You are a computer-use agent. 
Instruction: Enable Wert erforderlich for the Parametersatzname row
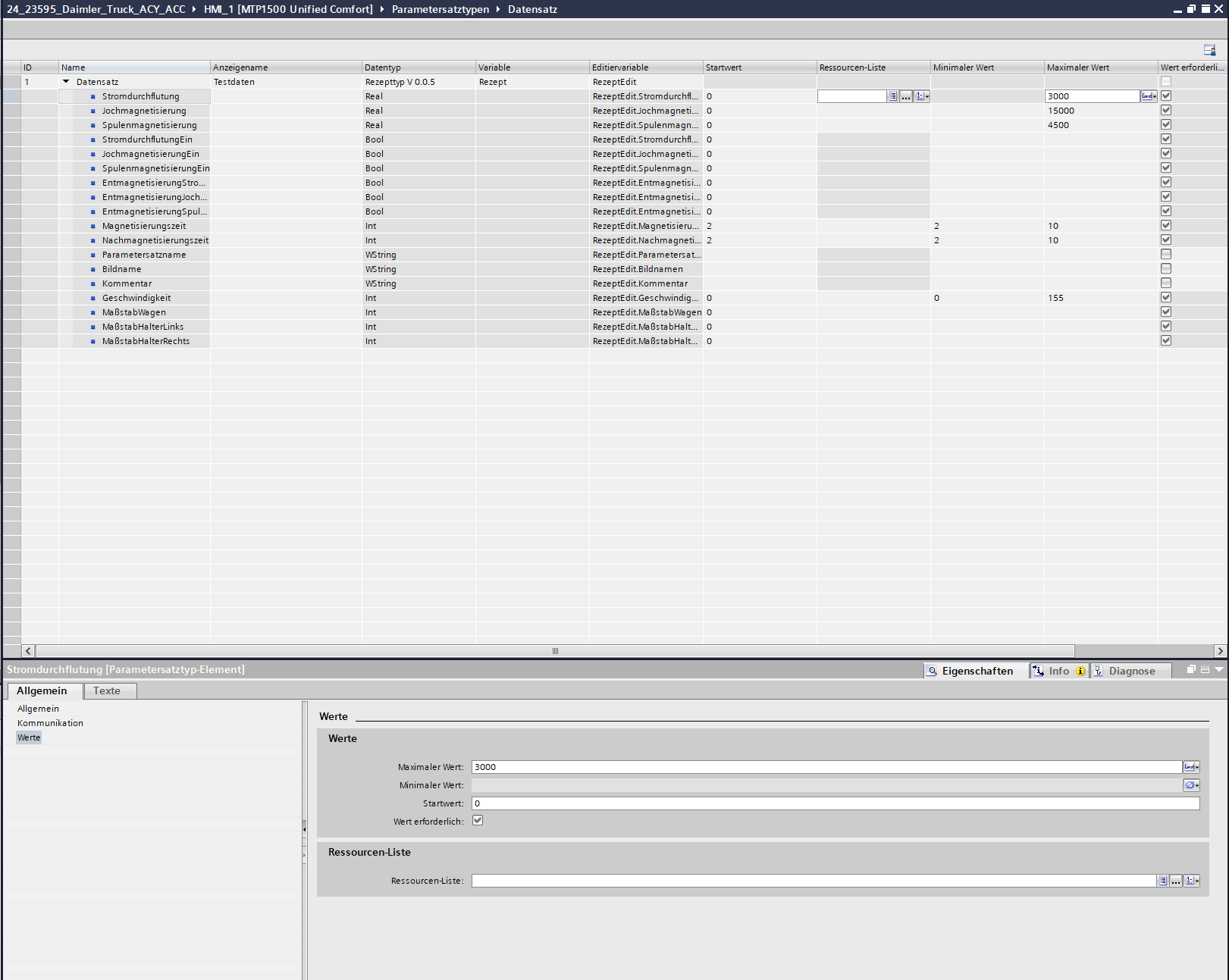point(1166,255)
